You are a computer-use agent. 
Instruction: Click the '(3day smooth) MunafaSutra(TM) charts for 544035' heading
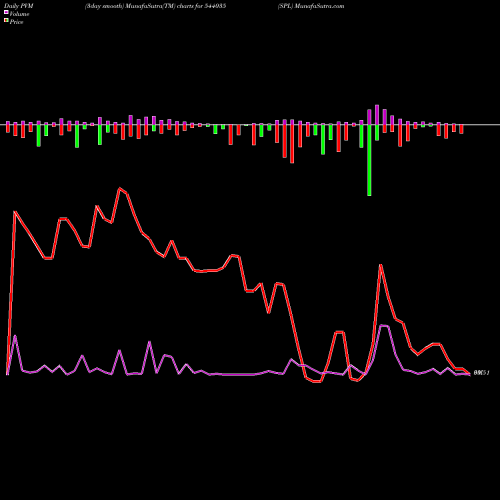155,6
